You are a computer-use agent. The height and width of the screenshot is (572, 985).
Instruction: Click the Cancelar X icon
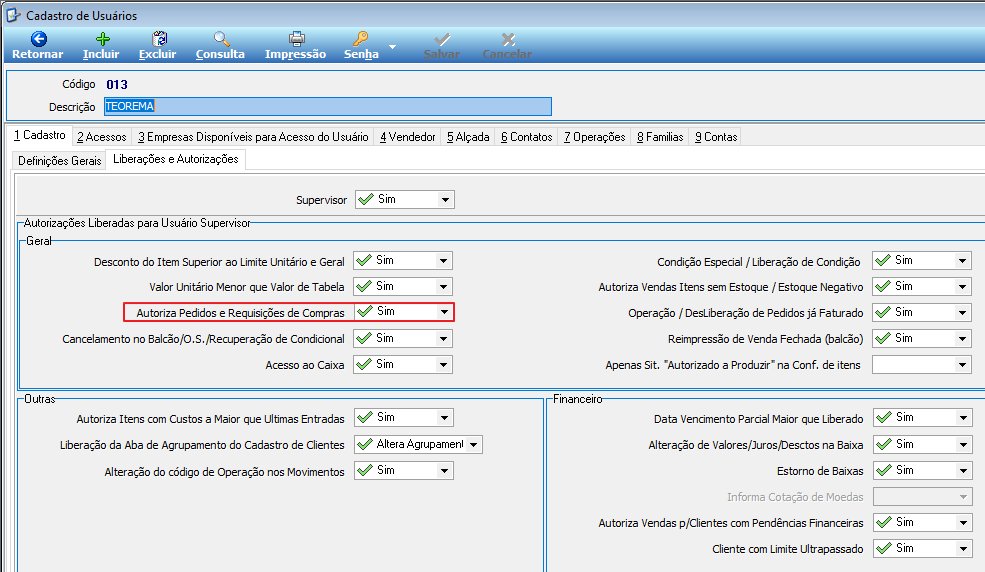click(508, 40)
